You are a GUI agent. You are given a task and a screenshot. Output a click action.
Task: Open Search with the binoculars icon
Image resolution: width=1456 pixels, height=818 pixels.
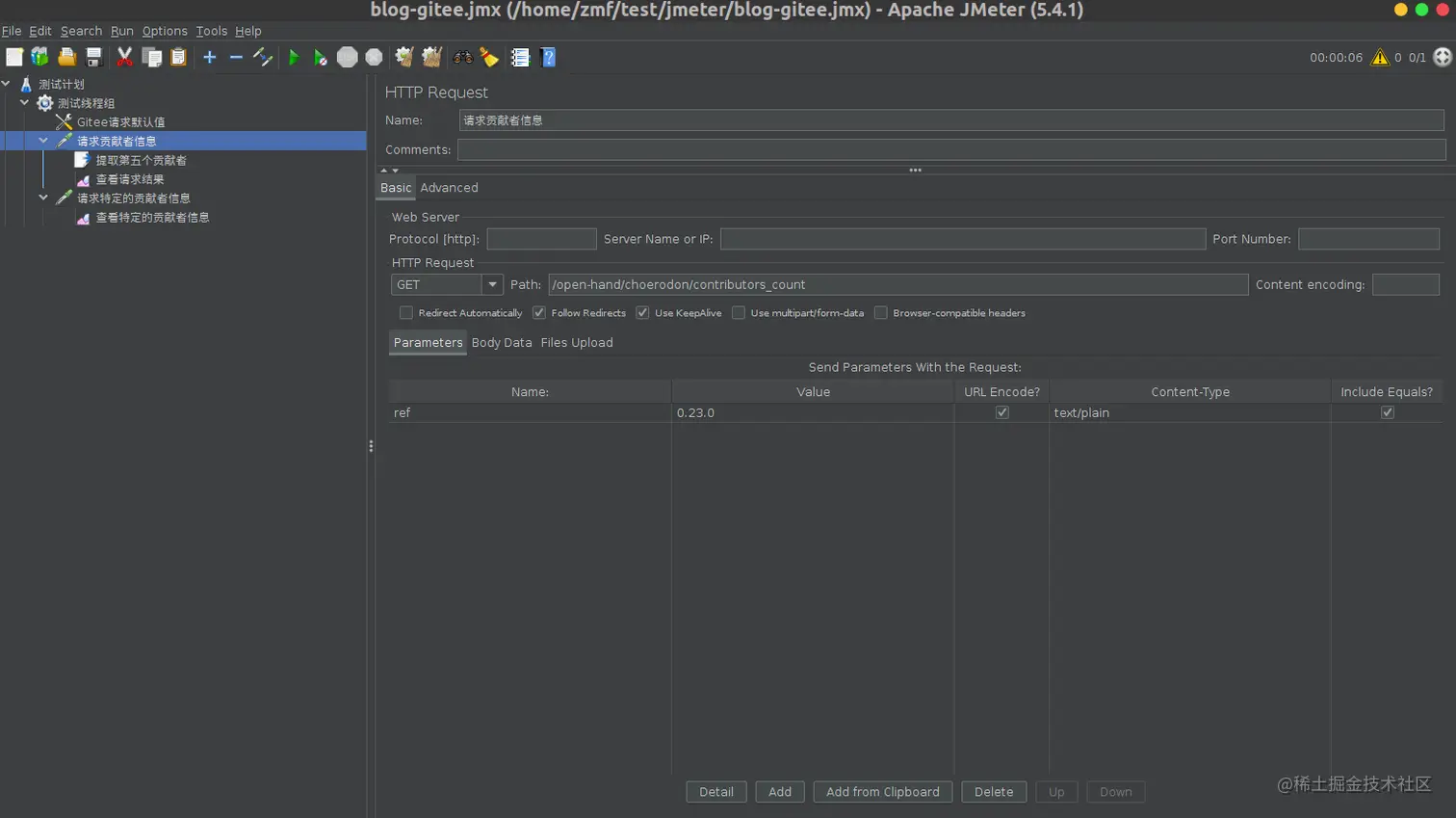coord(463,58)
